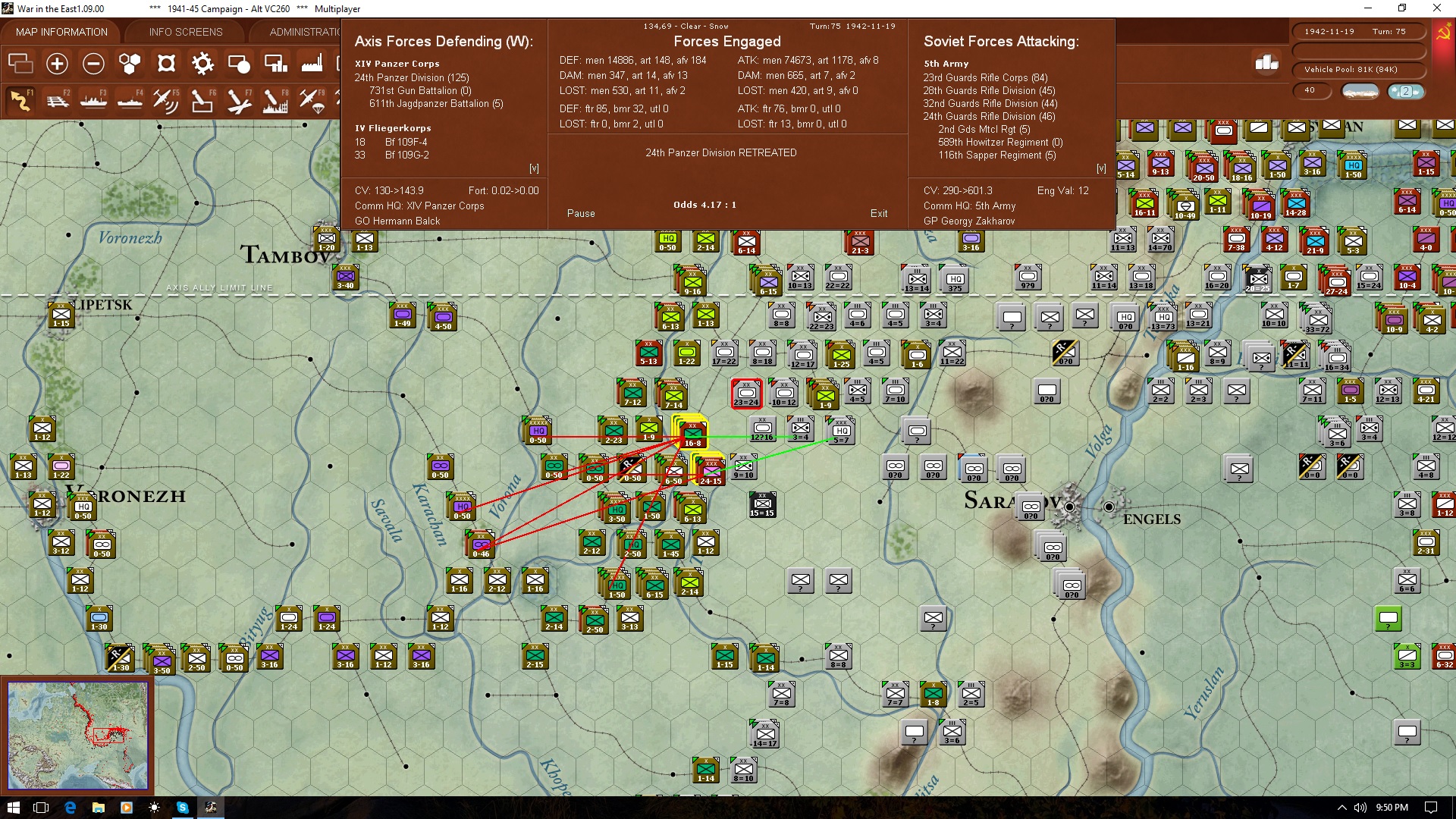Open Task View in the taskbar
This screenshot has width=1456, height=819.
pyautogui.click(x=42, y=808)
